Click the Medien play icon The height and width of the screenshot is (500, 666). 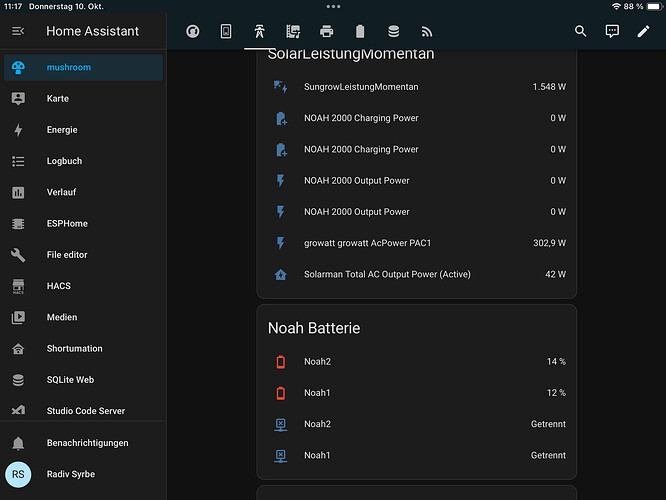click(x=18, y=317)
